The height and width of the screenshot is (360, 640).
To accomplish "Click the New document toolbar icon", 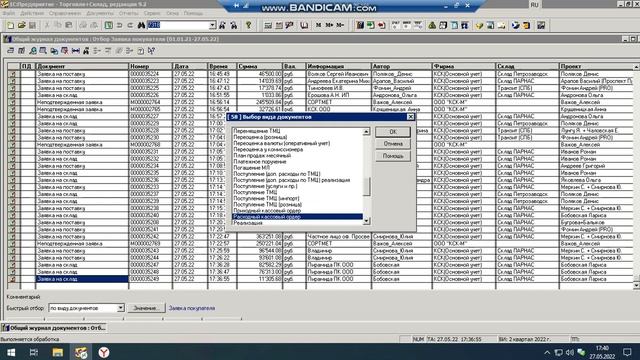I will [11, 25].
